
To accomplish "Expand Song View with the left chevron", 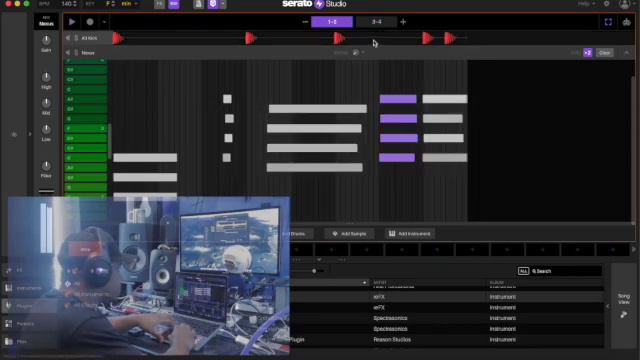I will click(608, 306).
